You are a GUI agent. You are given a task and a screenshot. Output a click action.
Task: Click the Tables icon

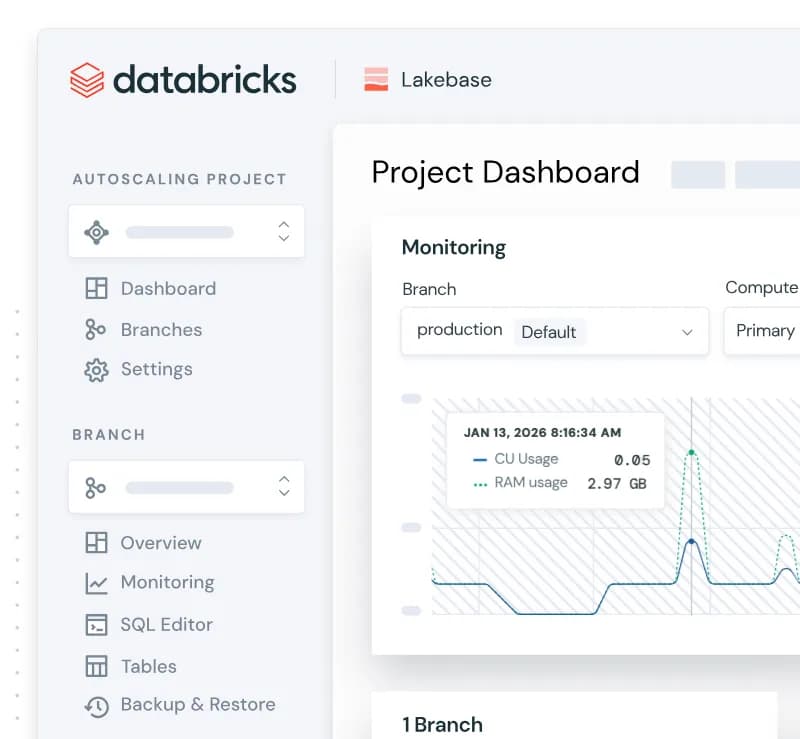pos(96,666)
